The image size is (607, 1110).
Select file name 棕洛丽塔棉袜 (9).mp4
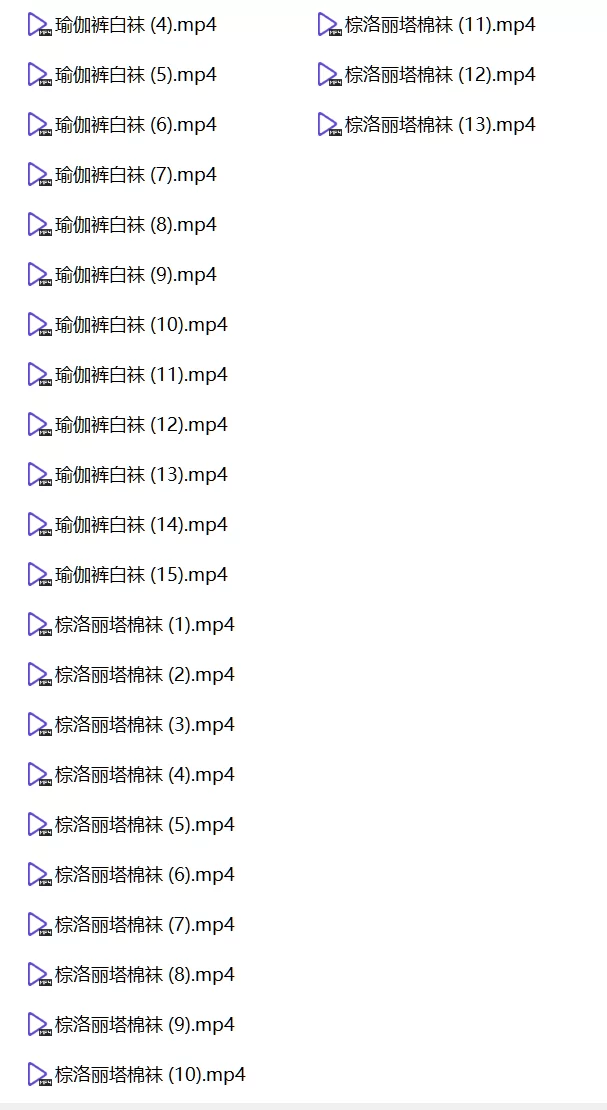145,1024
